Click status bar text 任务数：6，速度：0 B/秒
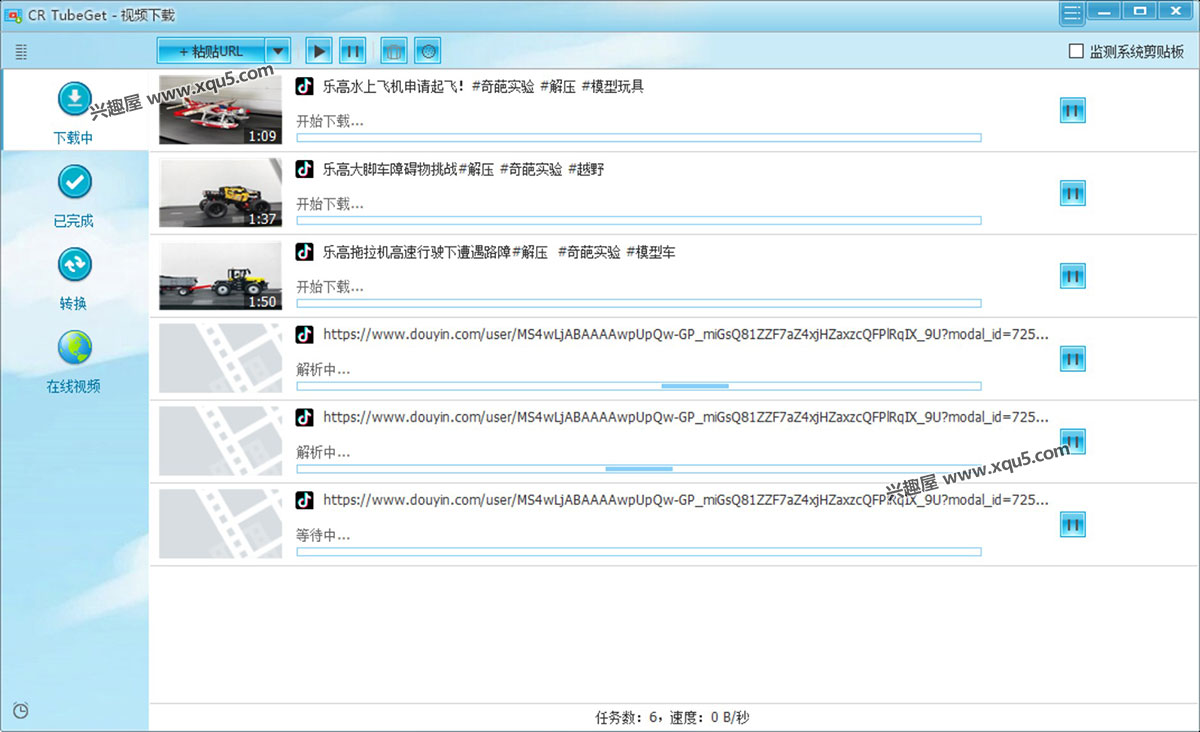 (673, 718)
